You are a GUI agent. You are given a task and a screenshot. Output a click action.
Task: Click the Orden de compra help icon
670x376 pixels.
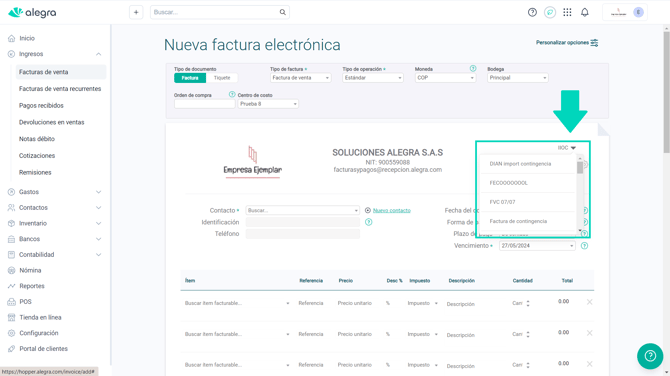click(232, 94)
